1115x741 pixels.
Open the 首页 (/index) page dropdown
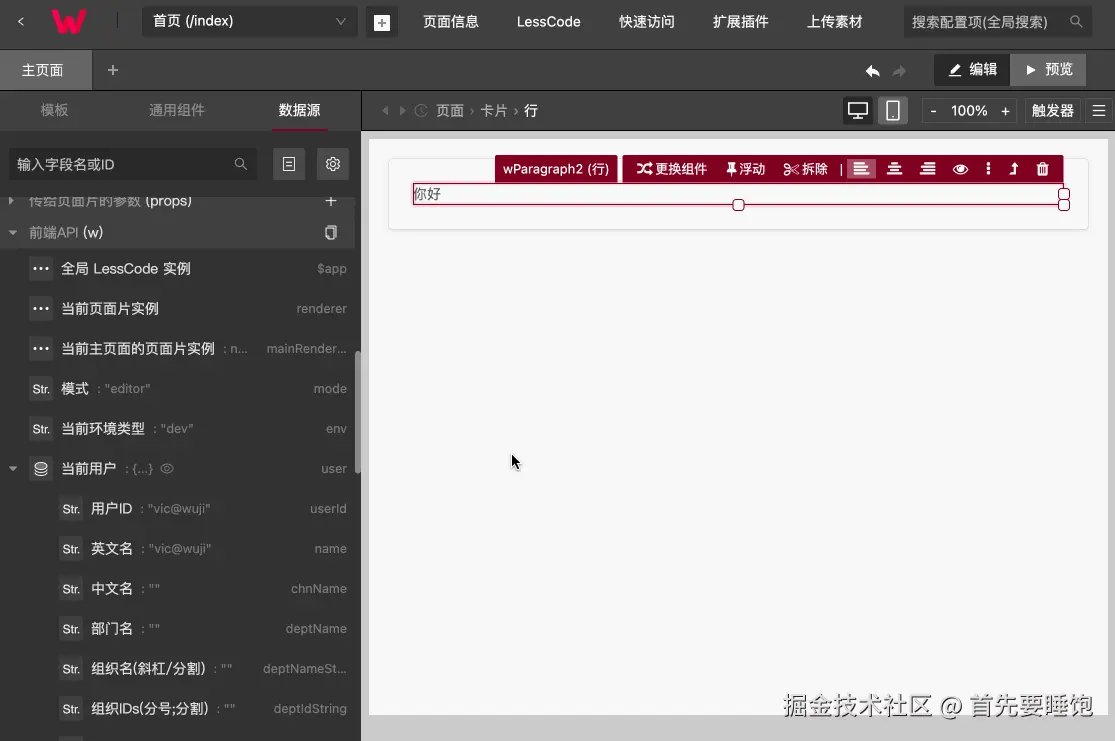coord(250,21)
